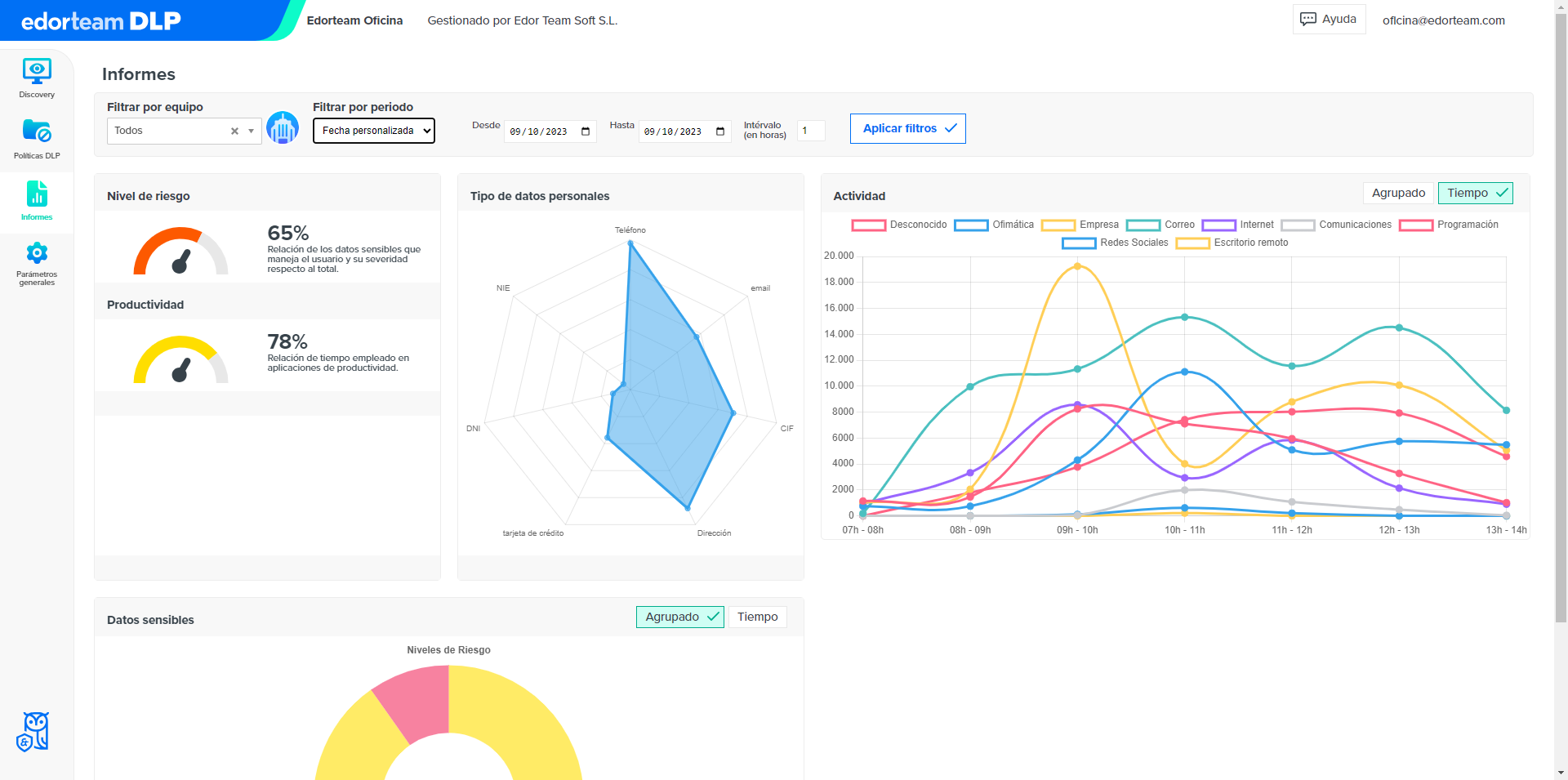
Task: Clear the Todos selection with the x icon
Action: [x=234, y=131]
